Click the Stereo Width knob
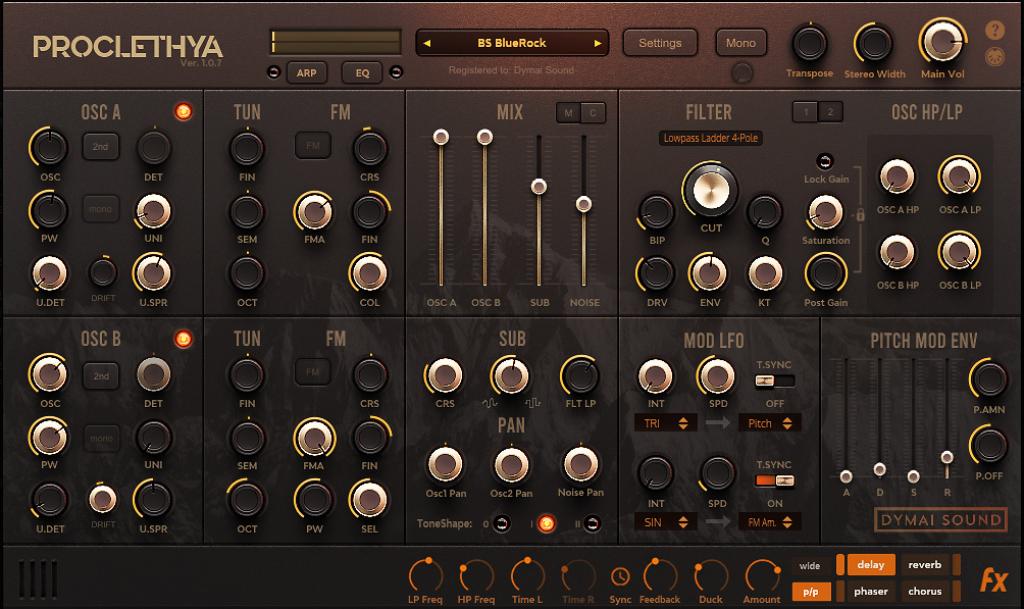1024x609 pixels. [x=874, y=44]
